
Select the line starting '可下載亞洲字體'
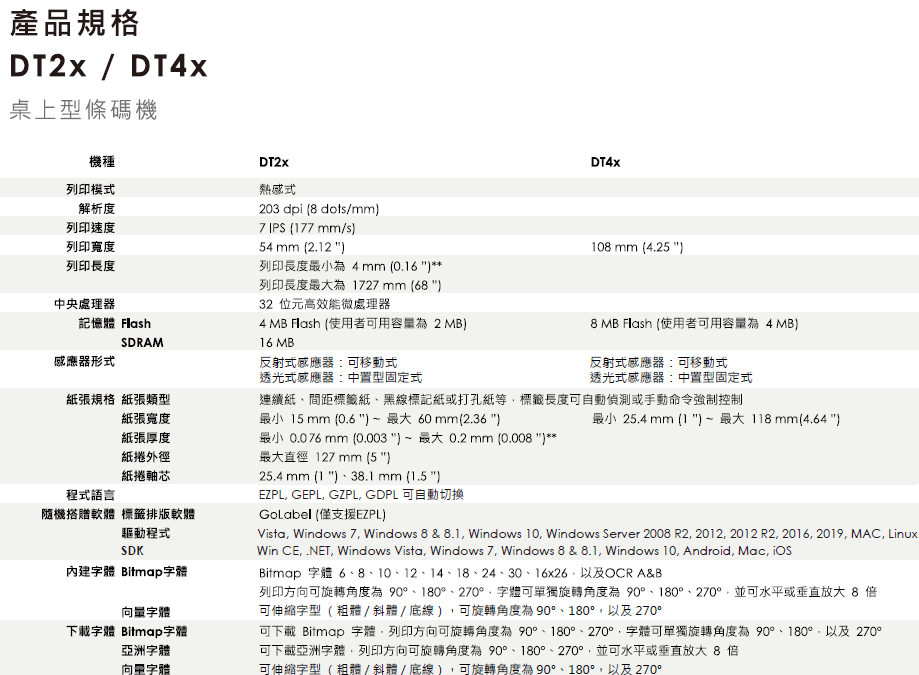point(499,651)
